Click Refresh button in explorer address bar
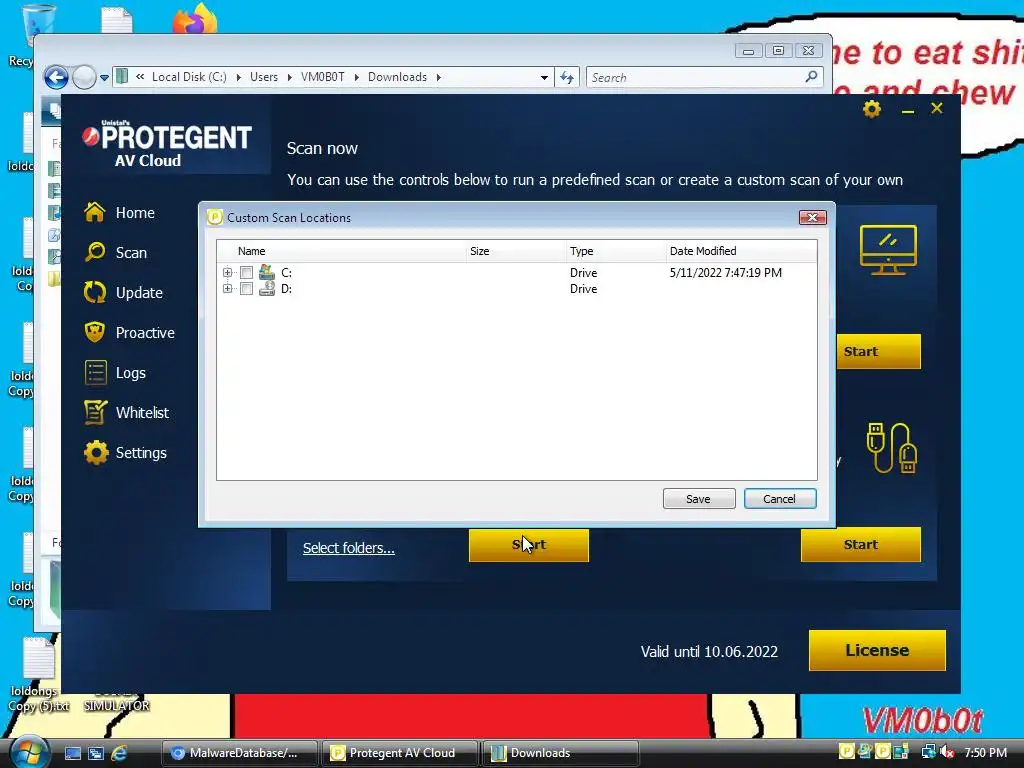 coord(567,78)
